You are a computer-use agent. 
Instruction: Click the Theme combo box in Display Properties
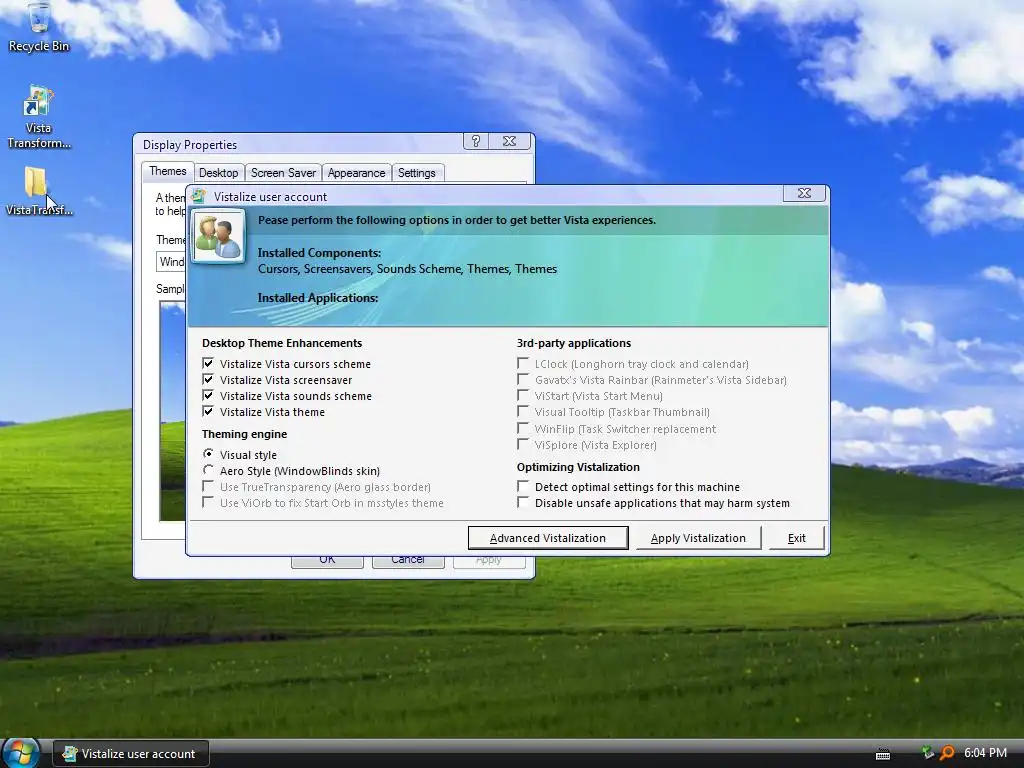tap(171, 262)
